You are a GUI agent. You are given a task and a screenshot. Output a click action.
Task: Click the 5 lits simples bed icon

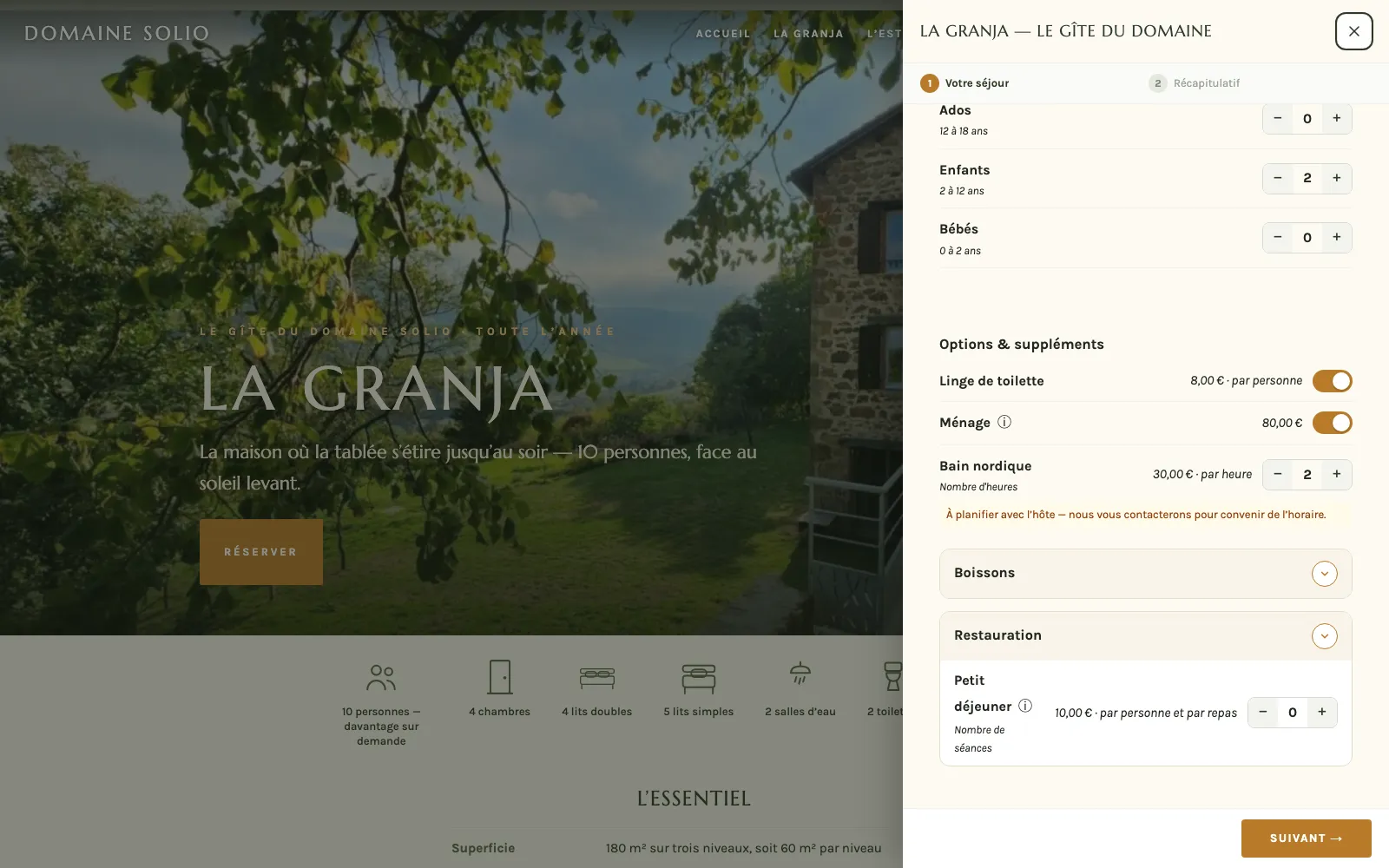click(699, 679)
